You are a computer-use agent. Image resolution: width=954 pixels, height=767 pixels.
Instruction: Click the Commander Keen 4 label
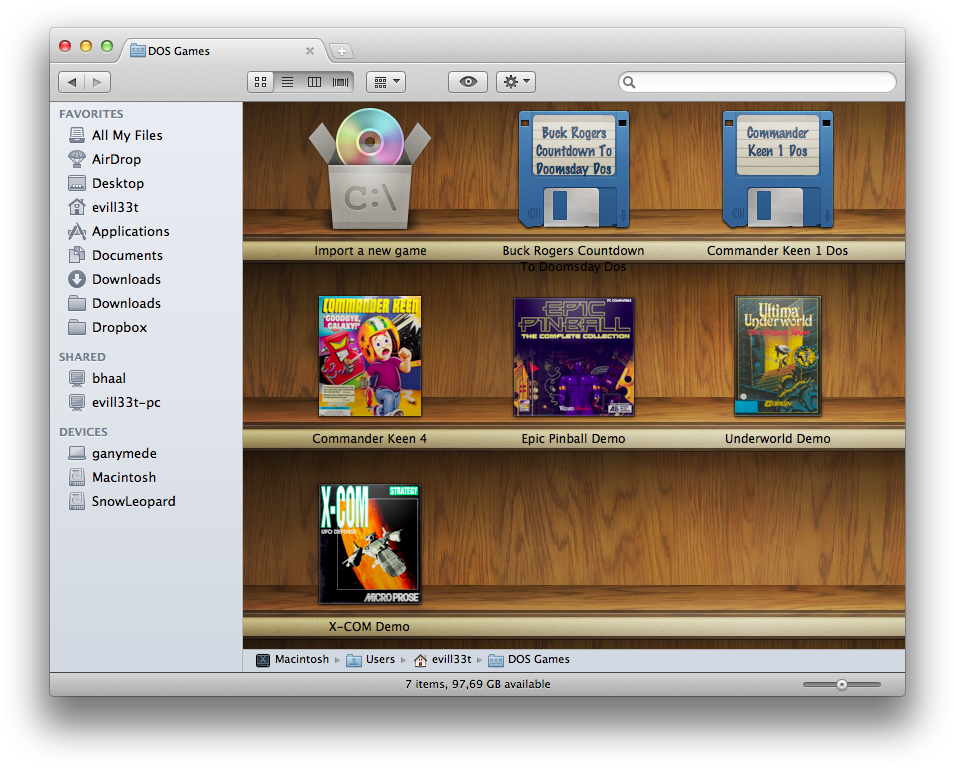click(370, 439)
